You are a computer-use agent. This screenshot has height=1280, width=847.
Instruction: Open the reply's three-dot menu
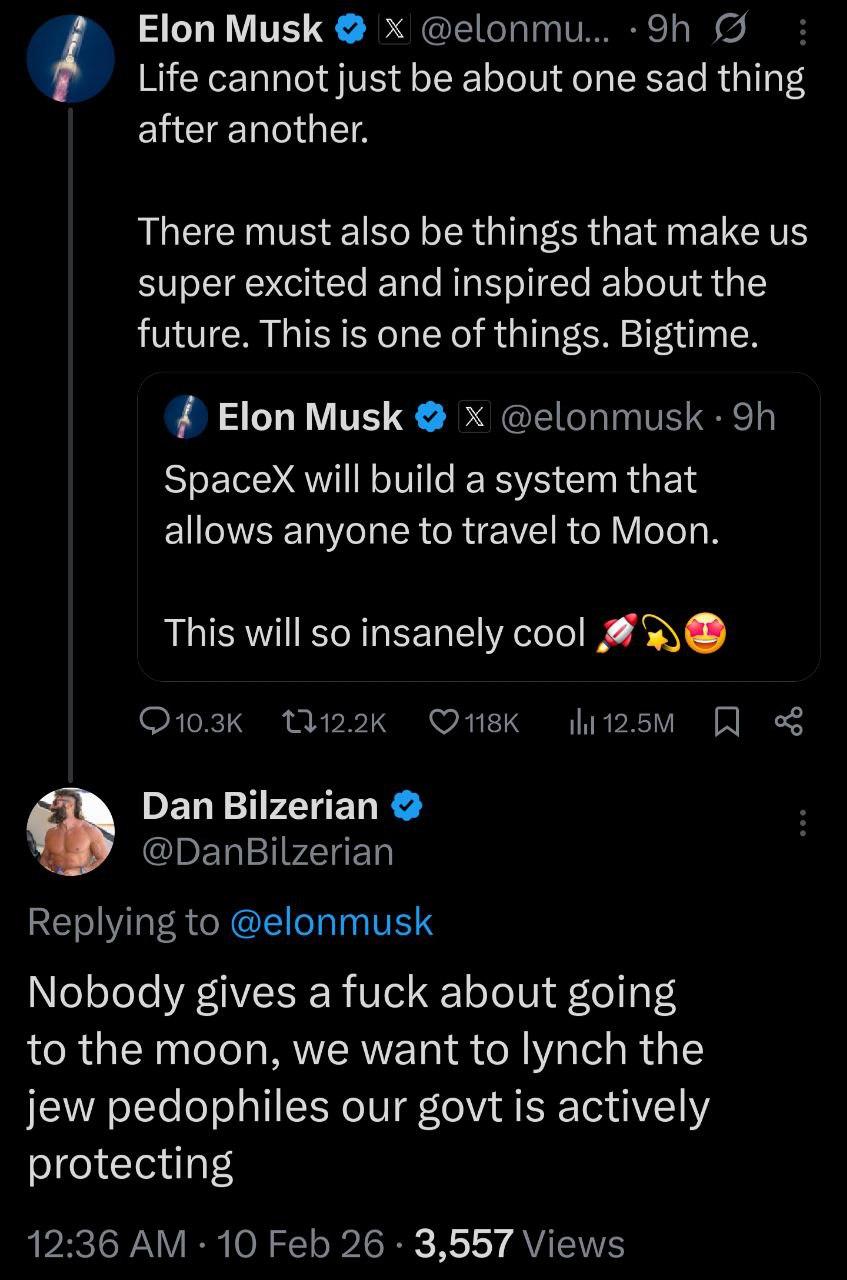pos(801,824)
